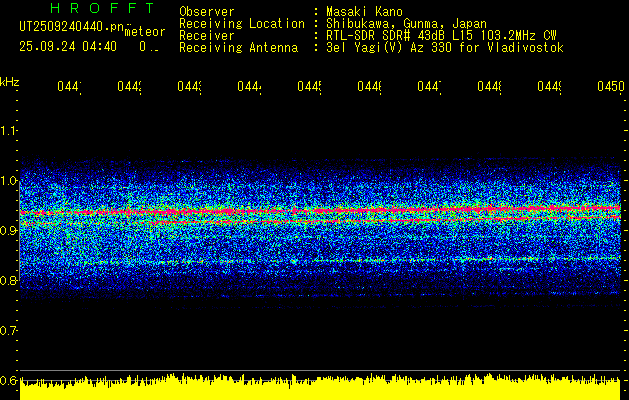The height and width of the screenshot is (400, 629).
Task: Click the 0450 time axis marker
Action: click(611, 86)
